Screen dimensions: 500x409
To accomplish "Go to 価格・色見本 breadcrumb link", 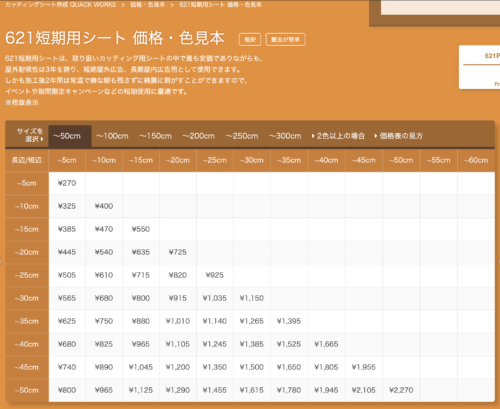I will coord(148,5).
